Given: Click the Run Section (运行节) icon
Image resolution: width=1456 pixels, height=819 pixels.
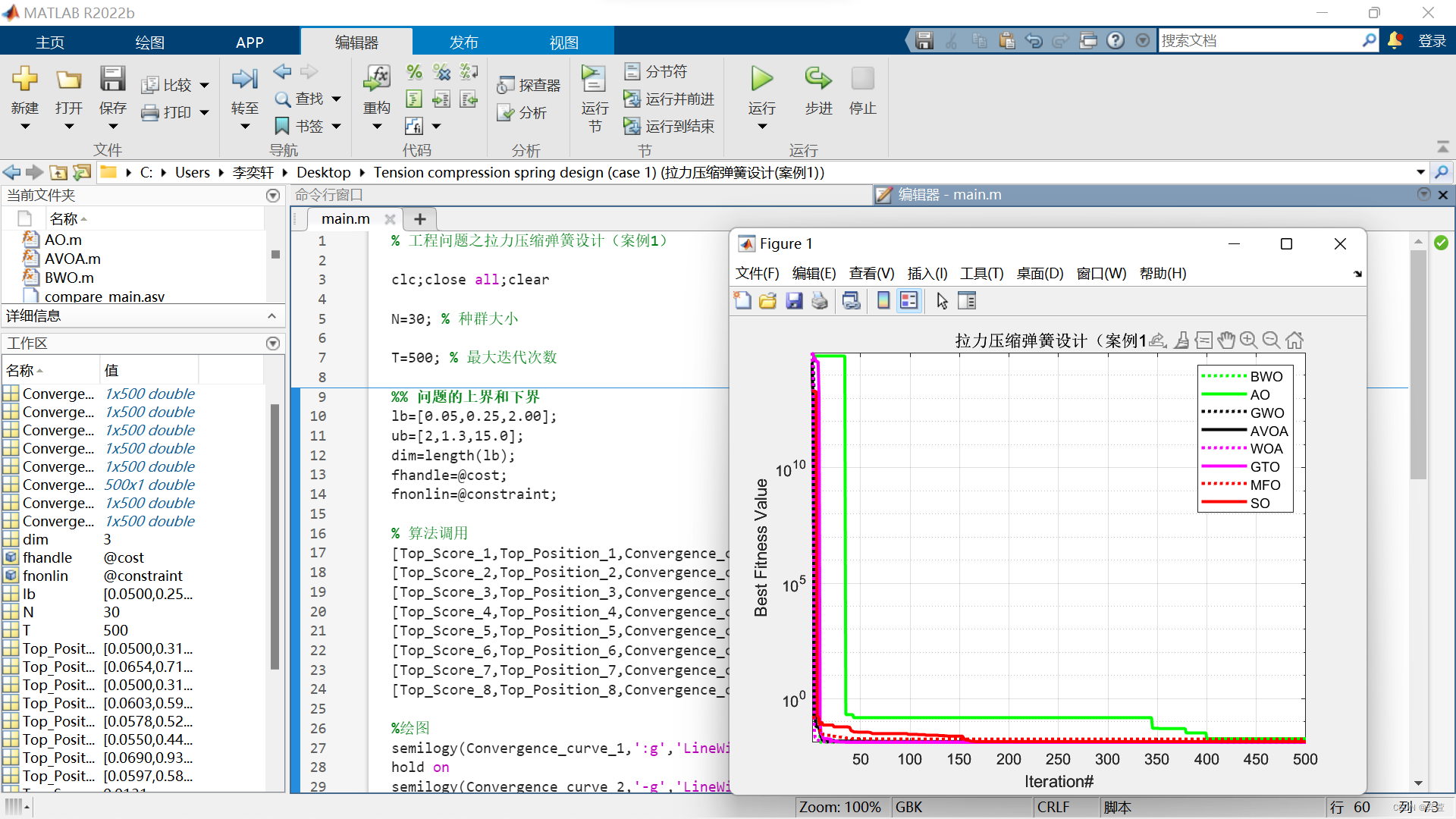Looking at the screenshot, I should 594,79.
